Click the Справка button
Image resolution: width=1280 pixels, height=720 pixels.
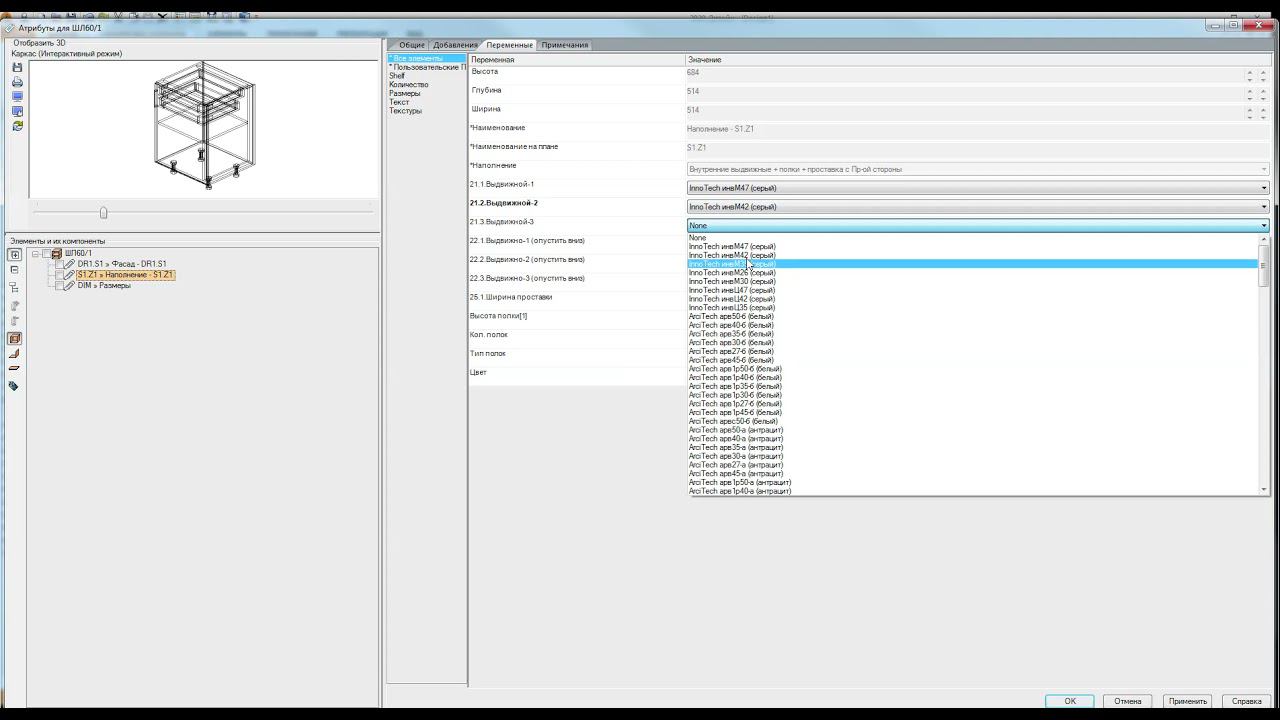[1246, 701]
